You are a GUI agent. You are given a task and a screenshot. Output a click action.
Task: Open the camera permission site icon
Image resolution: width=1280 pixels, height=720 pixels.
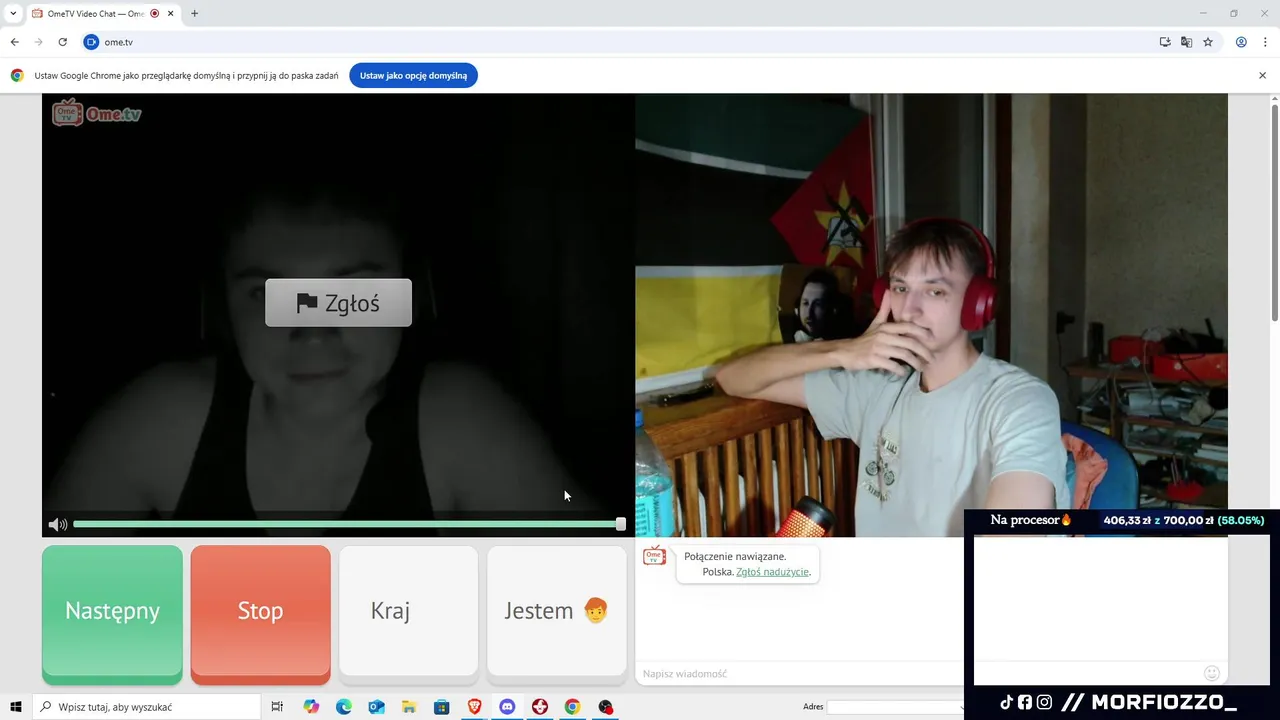[x=91, y=42]
